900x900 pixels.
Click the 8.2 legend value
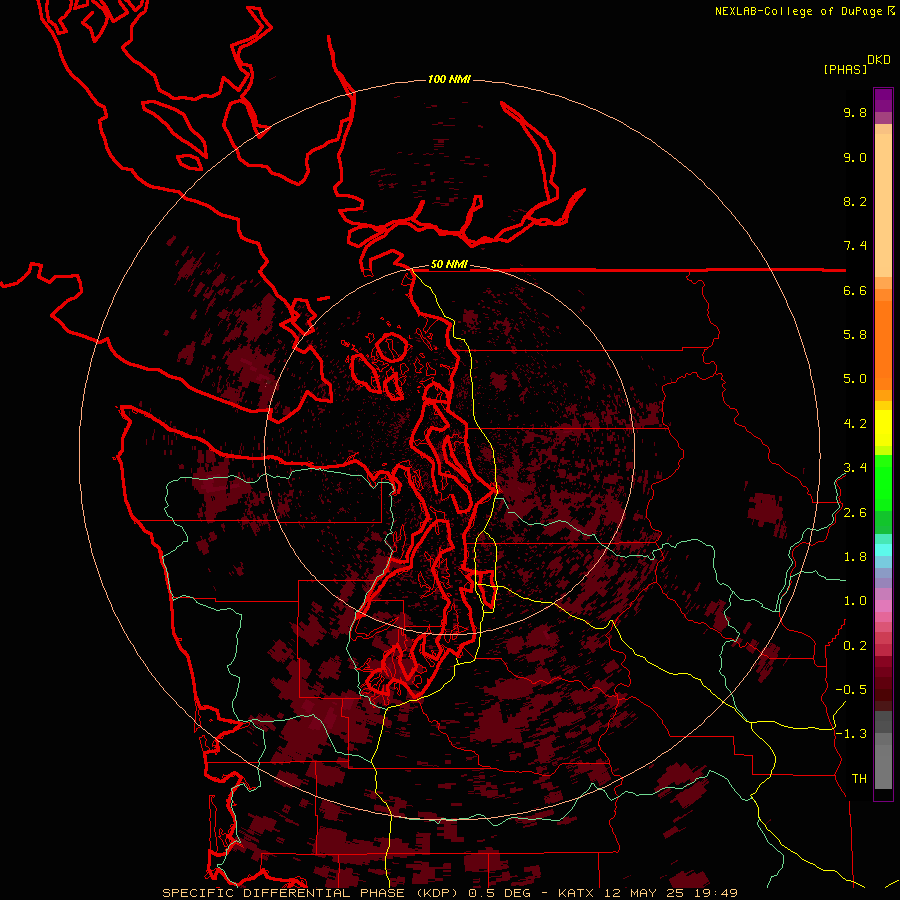855,201
